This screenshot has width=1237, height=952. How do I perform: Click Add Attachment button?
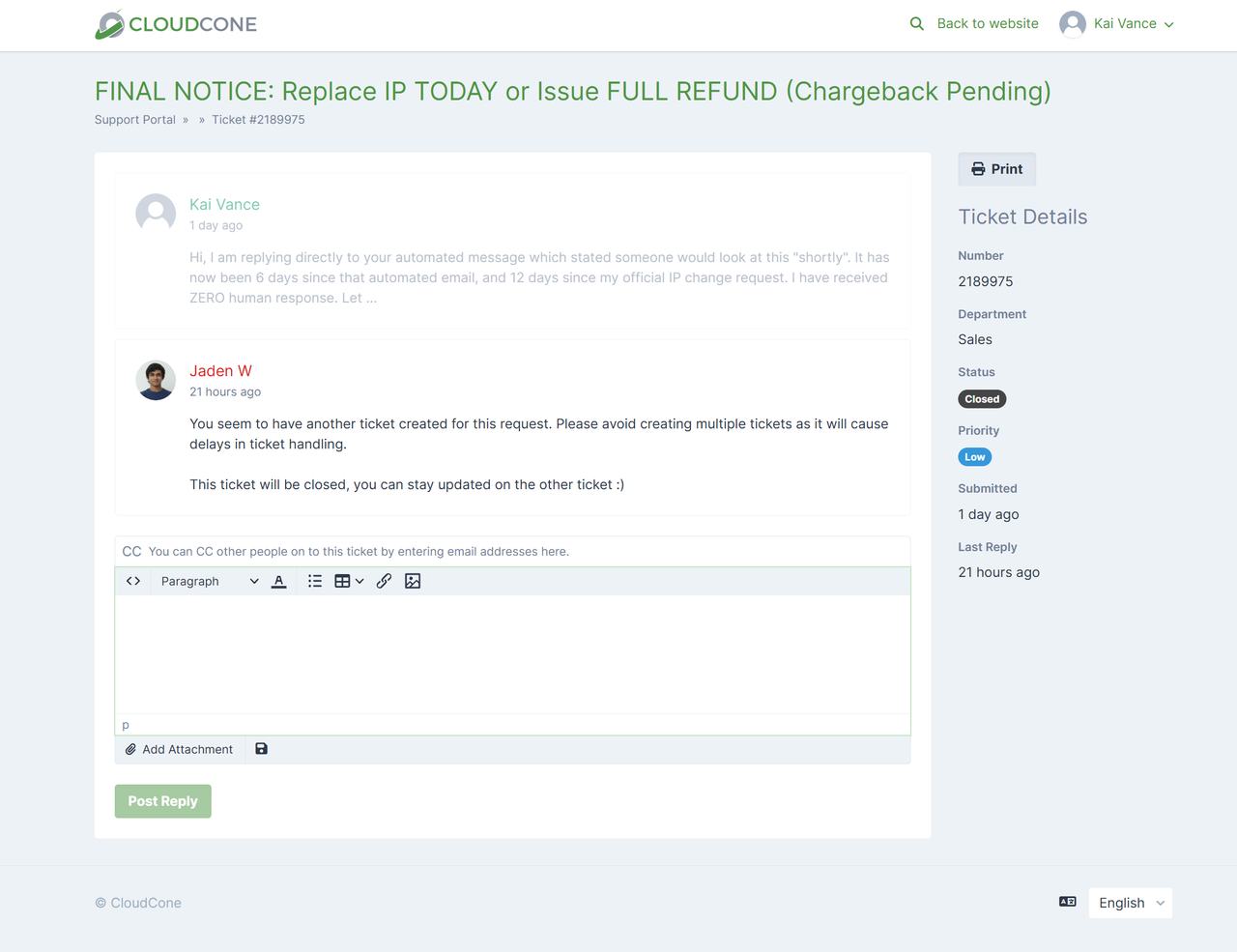[180, 749]
